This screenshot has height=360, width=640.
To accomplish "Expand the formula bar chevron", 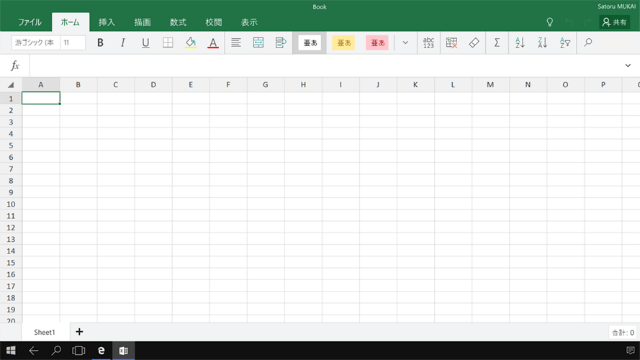I will tap(628, 65).
